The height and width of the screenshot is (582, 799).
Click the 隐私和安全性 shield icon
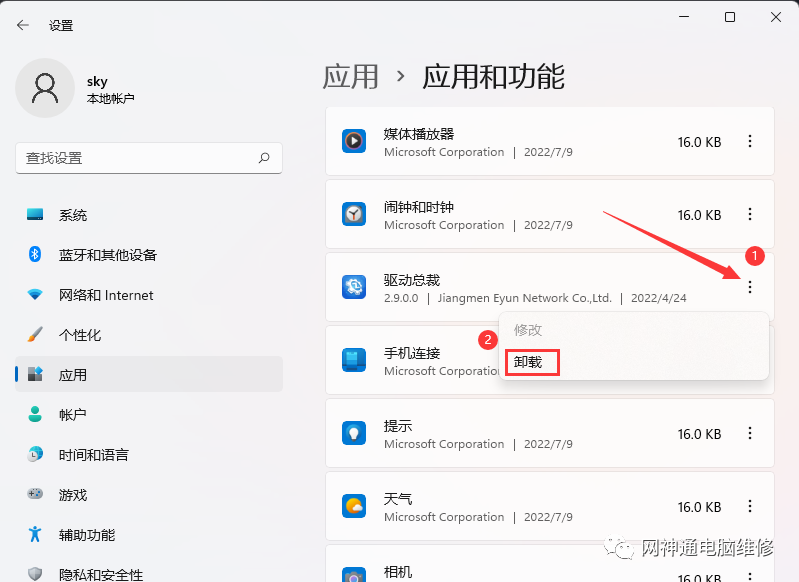click(35, 574)
